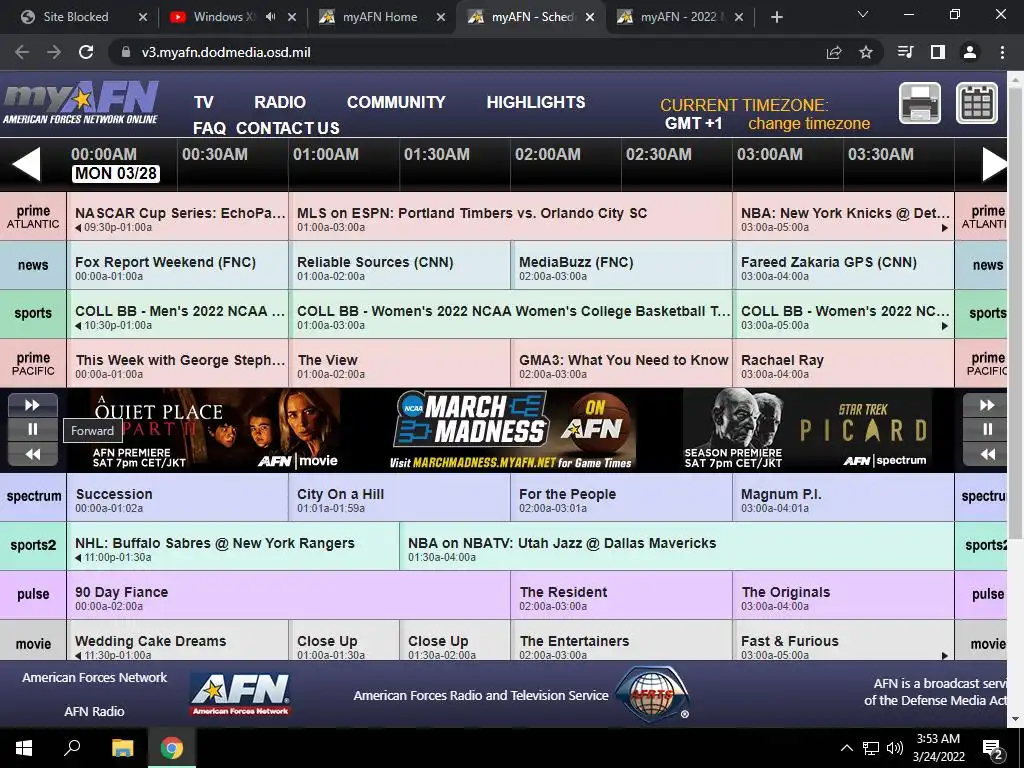Open the tab search dropdown chevron
Image resolution: width=1024 pixels, height=768 pixels.
click(x=863, y=14)
